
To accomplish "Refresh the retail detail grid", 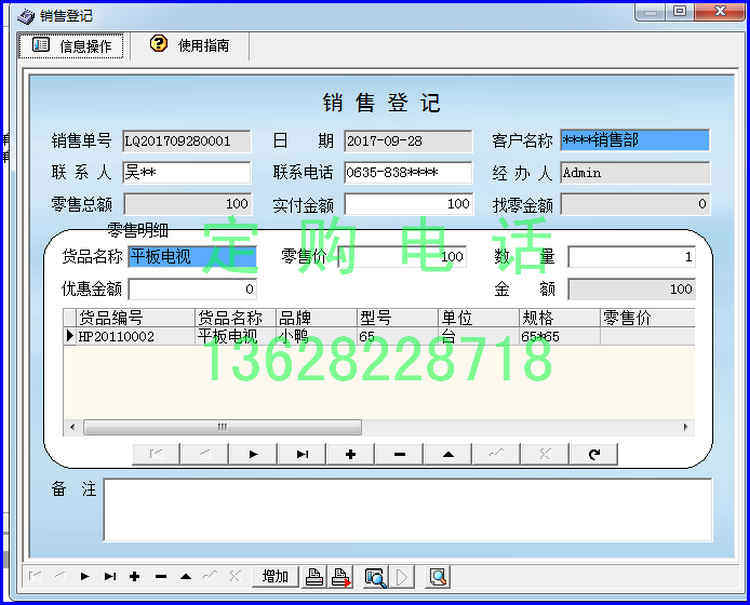I will [x=594, y=454].
